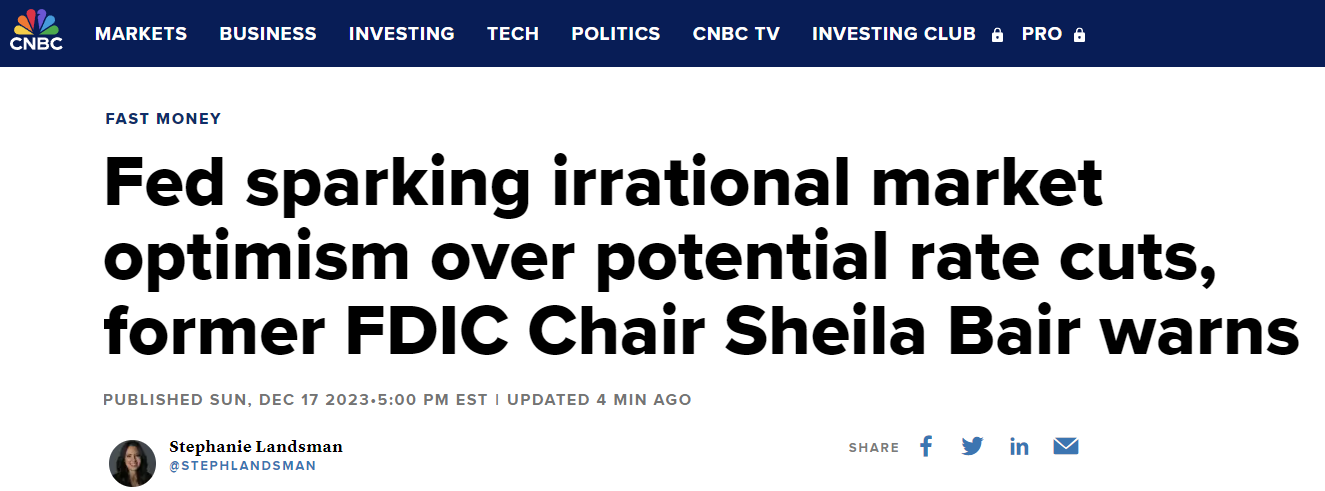Share article on Facebook
1325x491 pixels.
[x=926, y=447]
